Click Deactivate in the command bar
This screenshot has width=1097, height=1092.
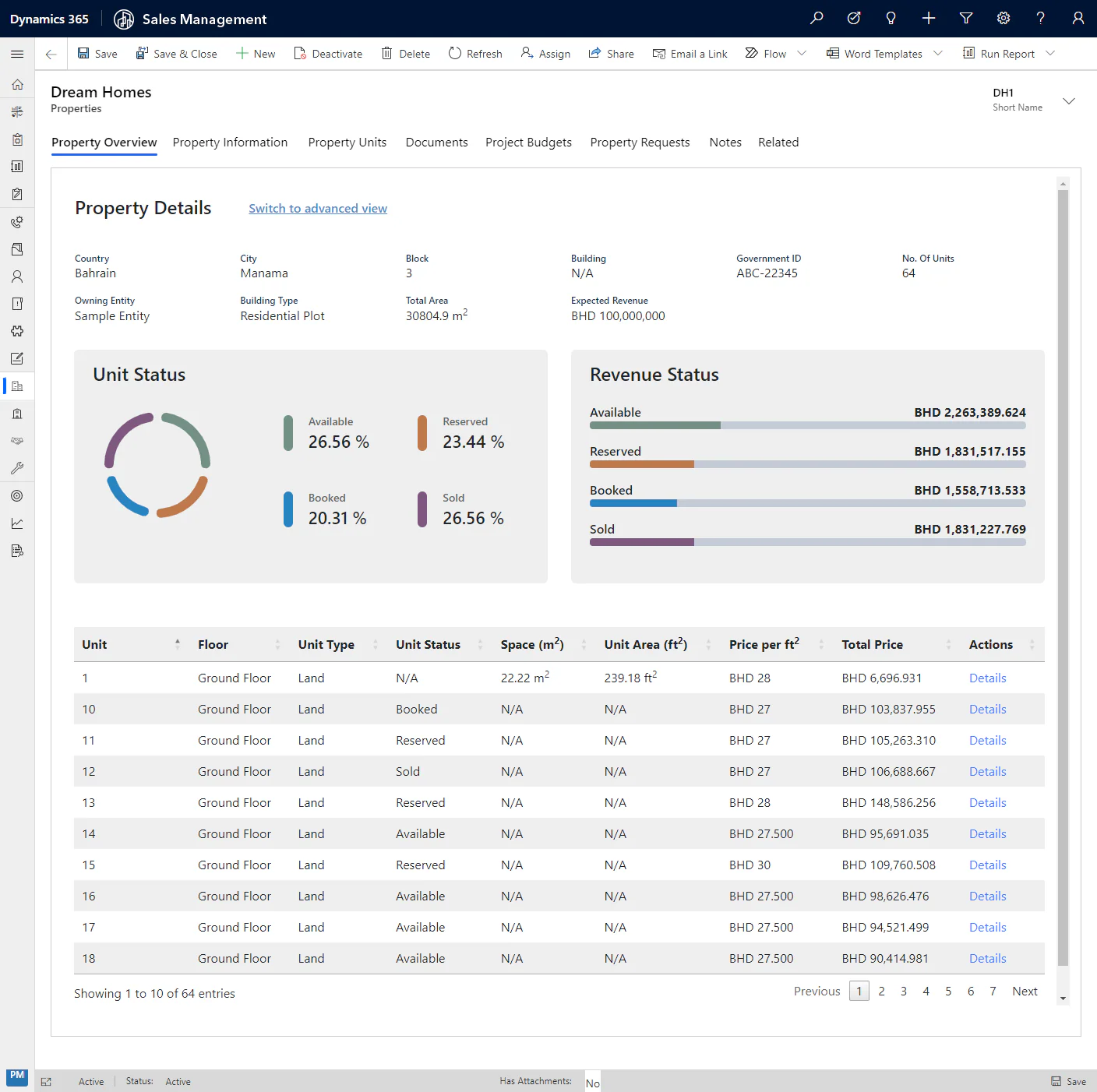click(328, 54)
